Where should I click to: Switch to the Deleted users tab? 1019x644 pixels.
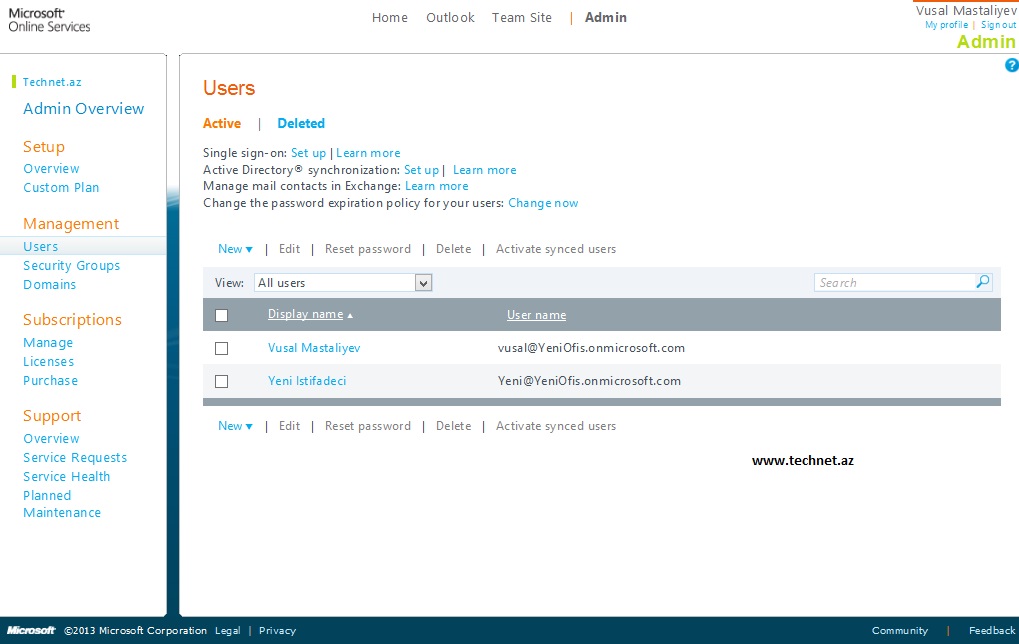(301, 124)
